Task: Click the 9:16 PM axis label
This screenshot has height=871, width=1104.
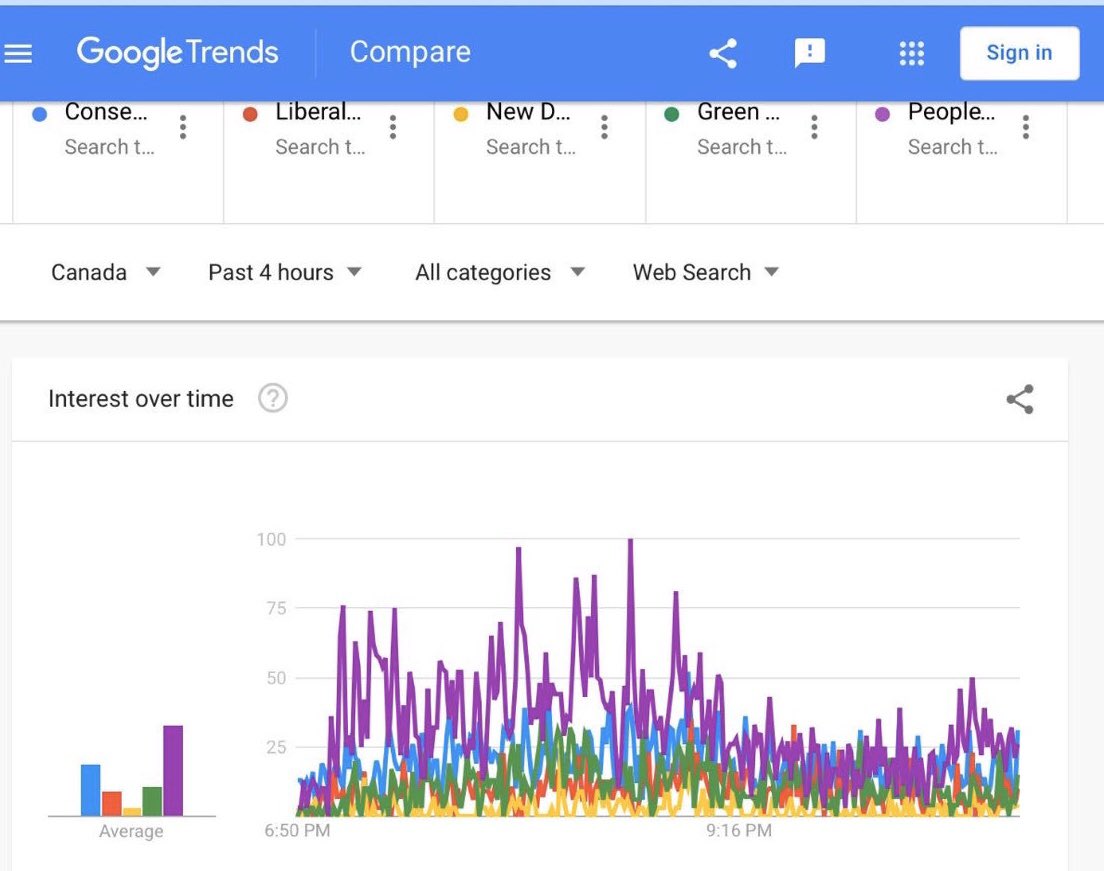Action: (x=739, y=831)
